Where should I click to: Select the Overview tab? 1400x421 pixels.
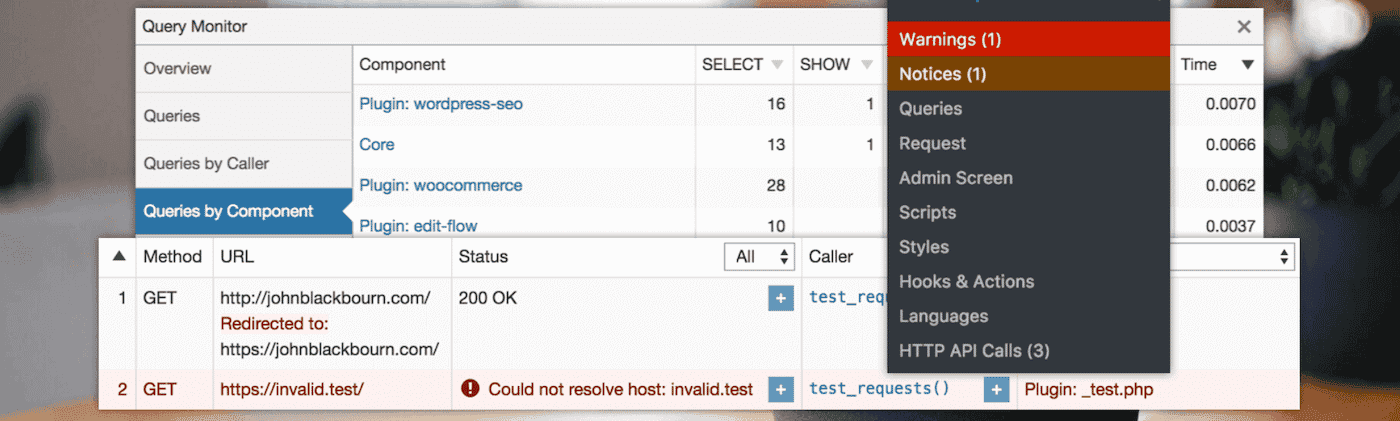click(178, 69)
